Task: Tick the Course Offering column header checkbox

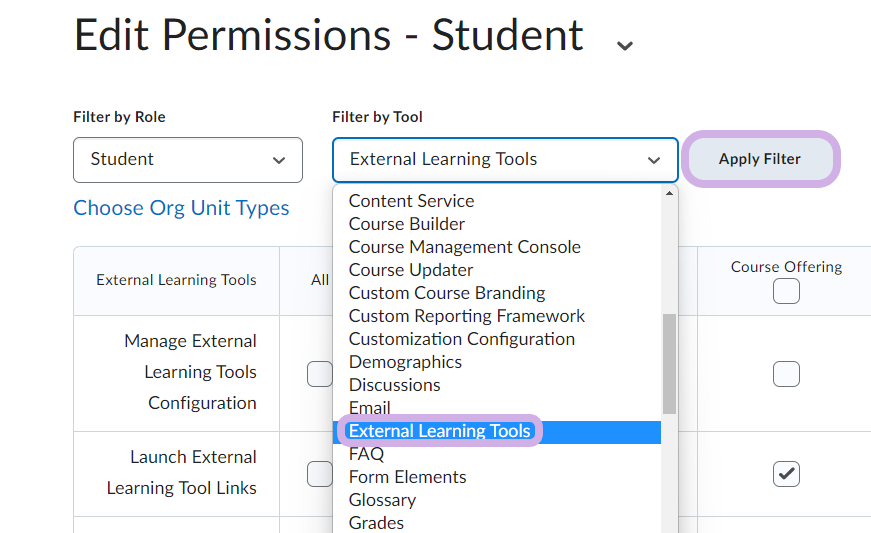Action: [786, 291]
